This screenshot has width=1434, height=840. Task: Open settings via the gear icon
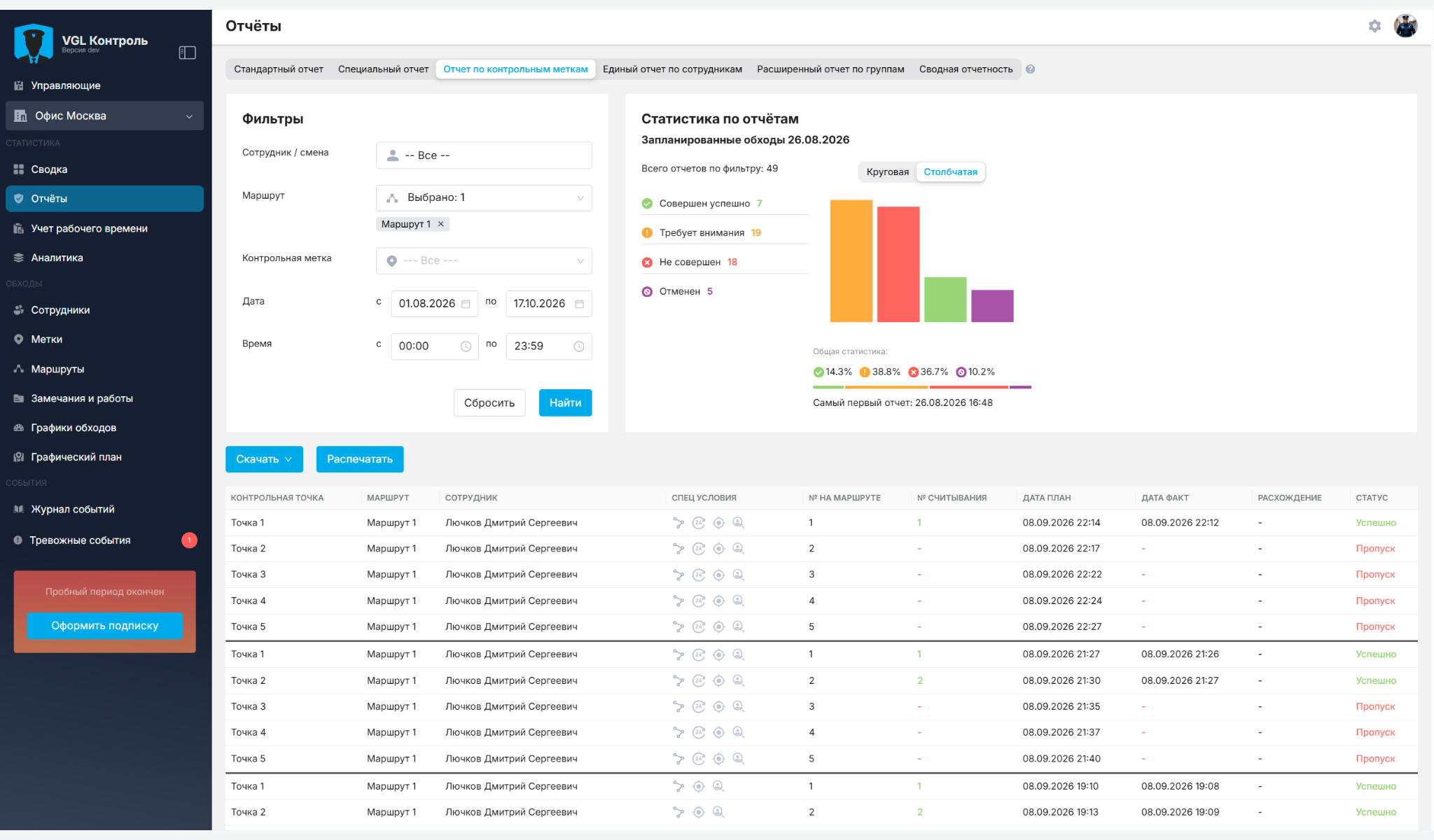click(x=1374, y=26)
